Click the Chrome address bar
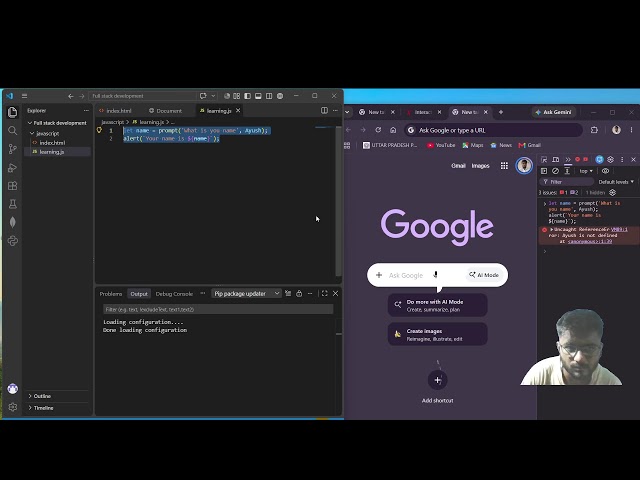This screenshot has width=640, height=480. (x=493, y=130)
